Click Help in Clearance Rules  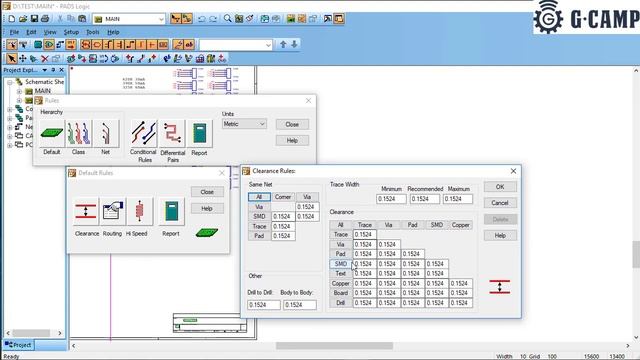(500, 236)
